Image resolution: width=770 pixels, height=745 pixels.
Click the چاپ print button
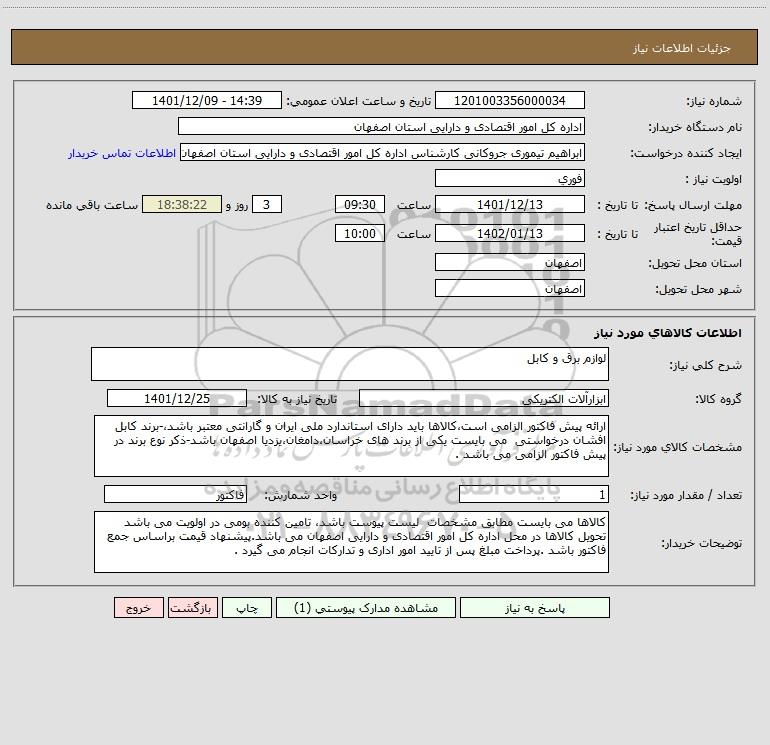[x=247, y=608]
